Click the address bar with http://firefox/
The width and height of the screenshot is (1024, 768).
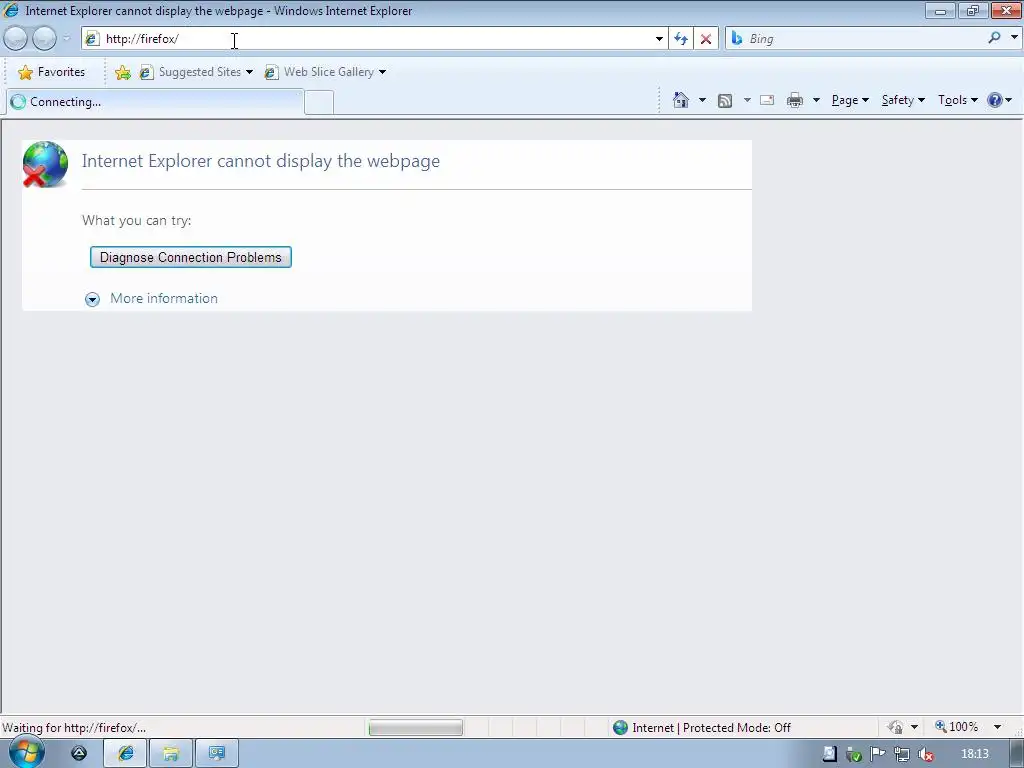click(374, 39)
